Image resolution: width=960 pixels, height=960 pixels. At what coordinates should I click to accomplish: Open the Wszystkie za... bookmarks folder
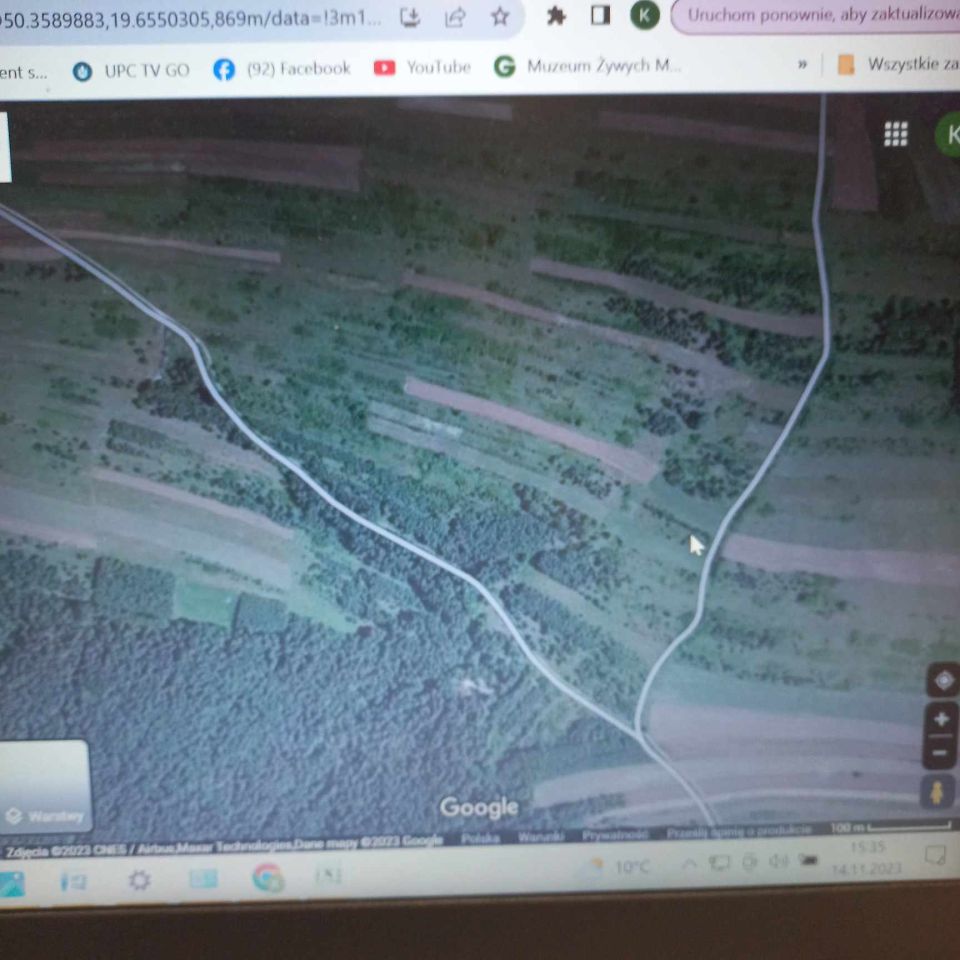click(903, 64)
